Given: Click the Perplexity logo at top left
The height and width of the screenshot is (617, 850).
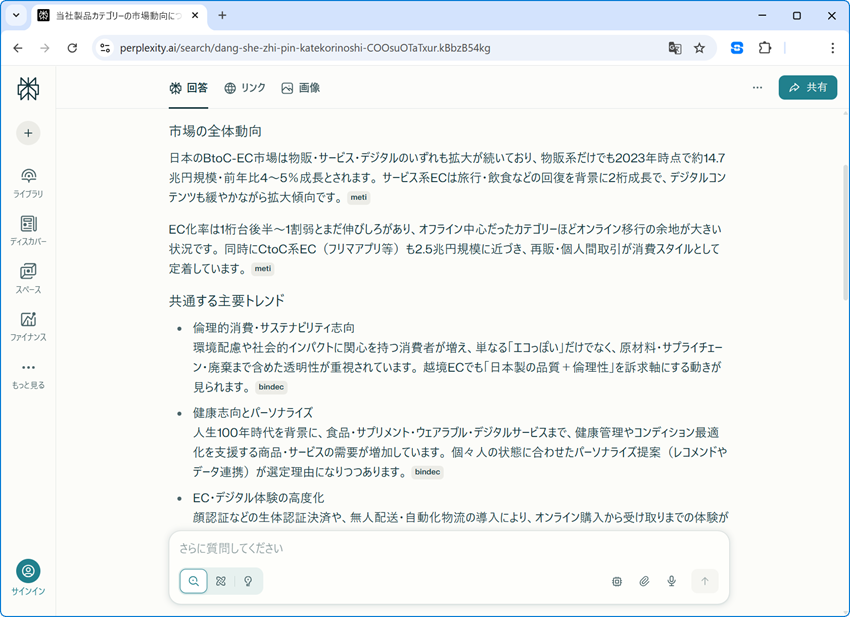Looking at the screenshot, I should pyautogui.click(x=28, y=88).
